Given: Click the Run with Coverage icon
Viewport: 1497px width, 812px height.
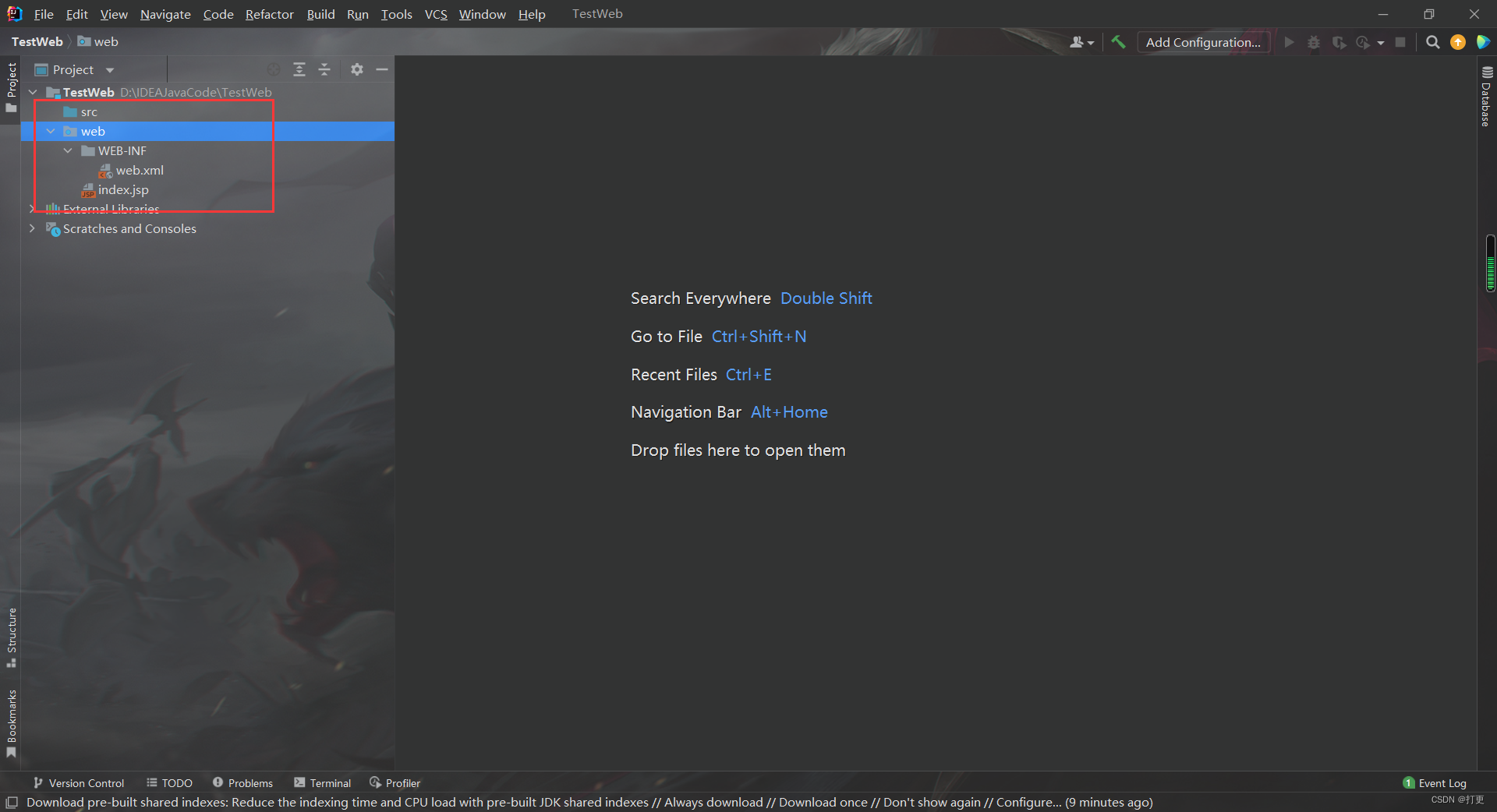Looking at the screenshot, I should click(x=1339, y=42).
